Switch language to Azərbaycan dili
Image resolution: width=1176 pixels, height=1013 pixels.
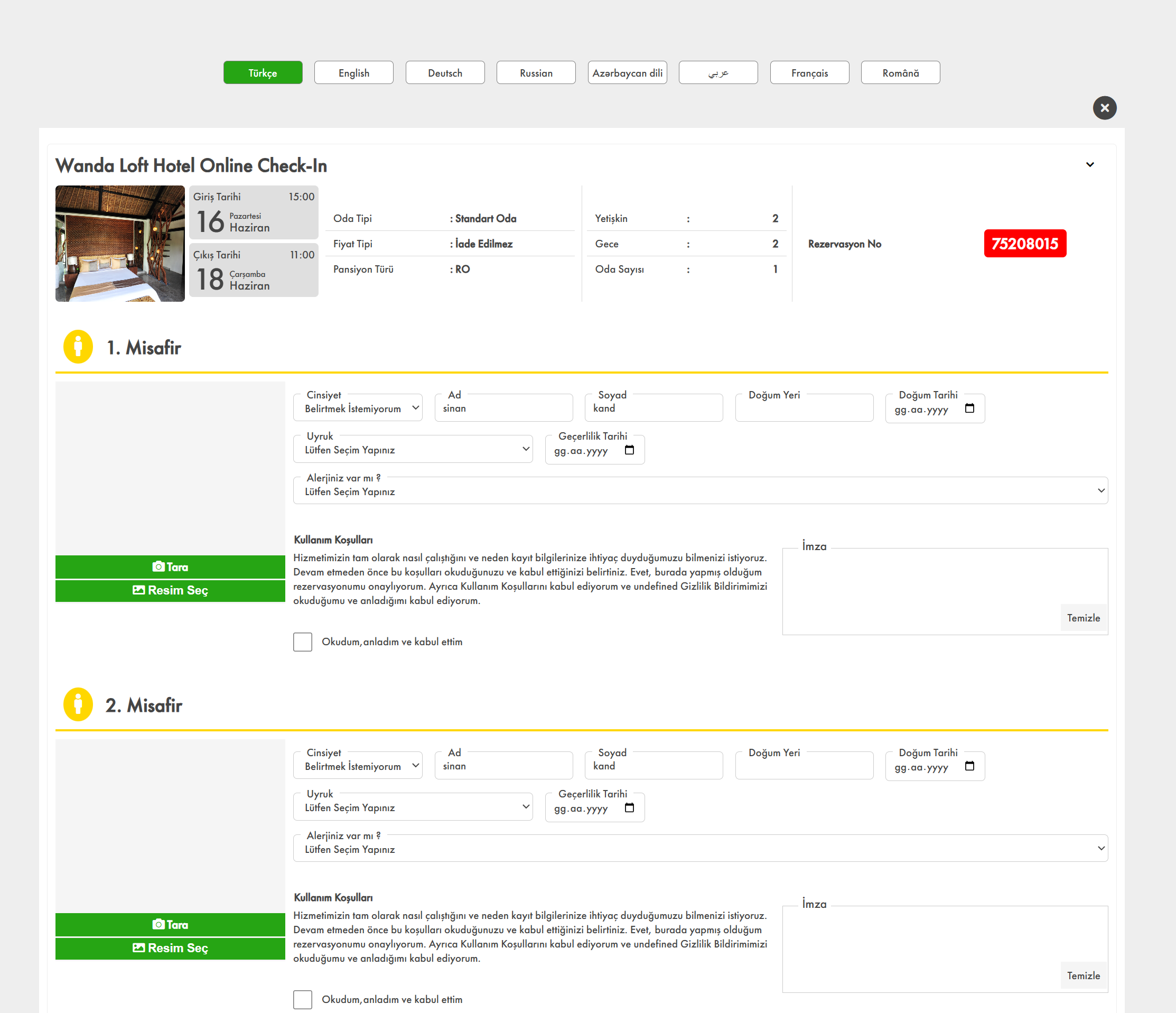point(627,73)
